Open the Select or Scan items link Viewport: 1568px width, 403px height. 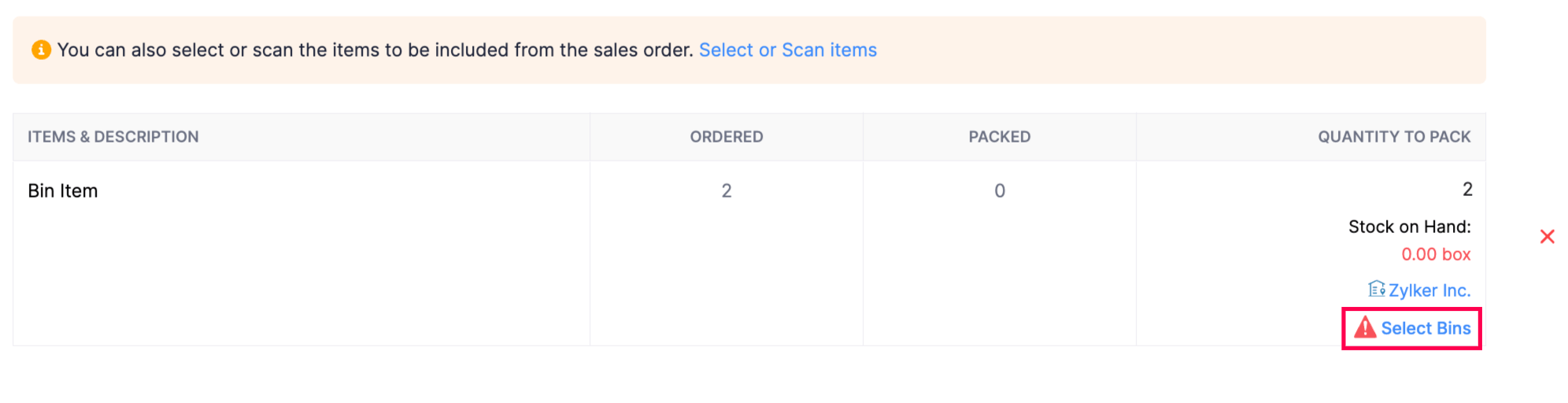(787, 50)
